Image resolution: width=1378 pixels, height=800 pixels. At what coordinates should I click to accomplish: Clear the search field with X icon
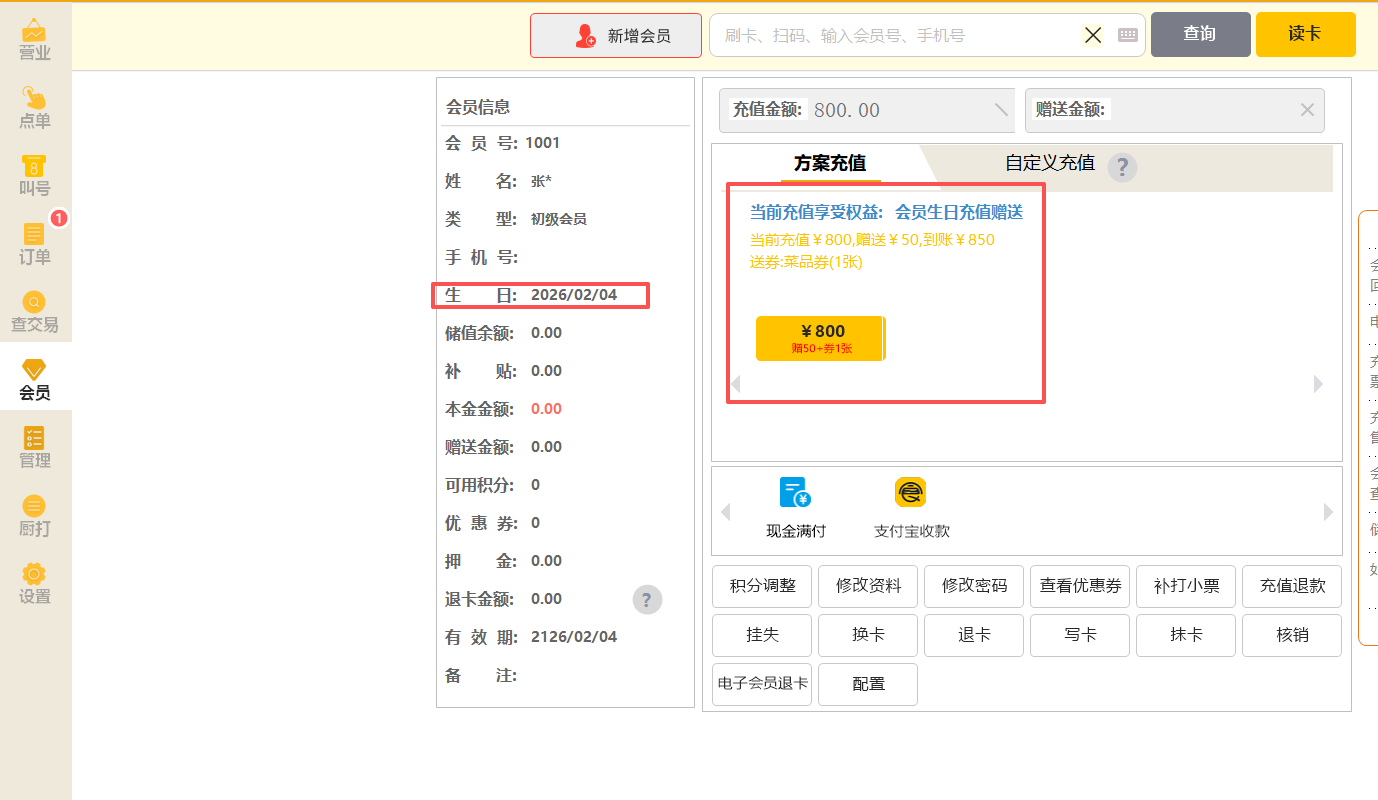tap(1093, 35)
